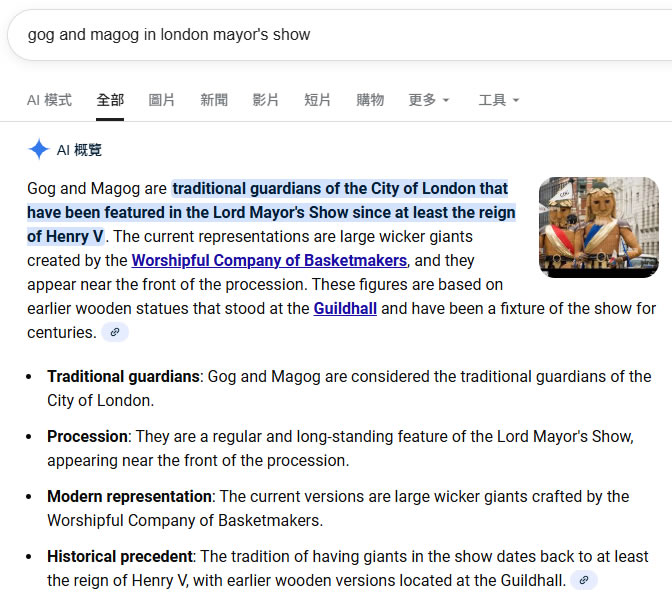Viewport: 672px width, 604px height.
Task: Switch to the AI 模式 tab
Action: pyautogui.click(x=49, y=100)
